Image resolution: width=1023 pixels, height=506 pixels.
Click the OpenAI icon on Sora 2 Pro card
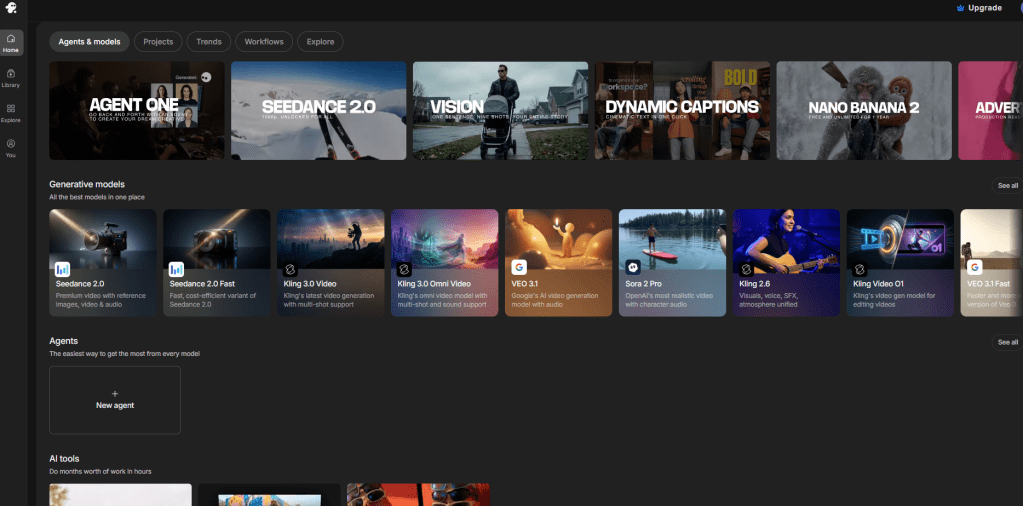pos(633,267)
